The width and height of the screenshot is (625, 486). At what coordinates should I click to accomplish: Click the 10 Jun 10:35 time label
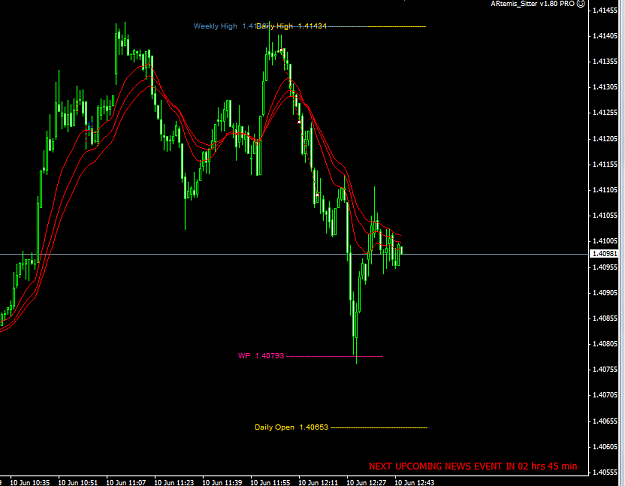(x=30, y=482)
